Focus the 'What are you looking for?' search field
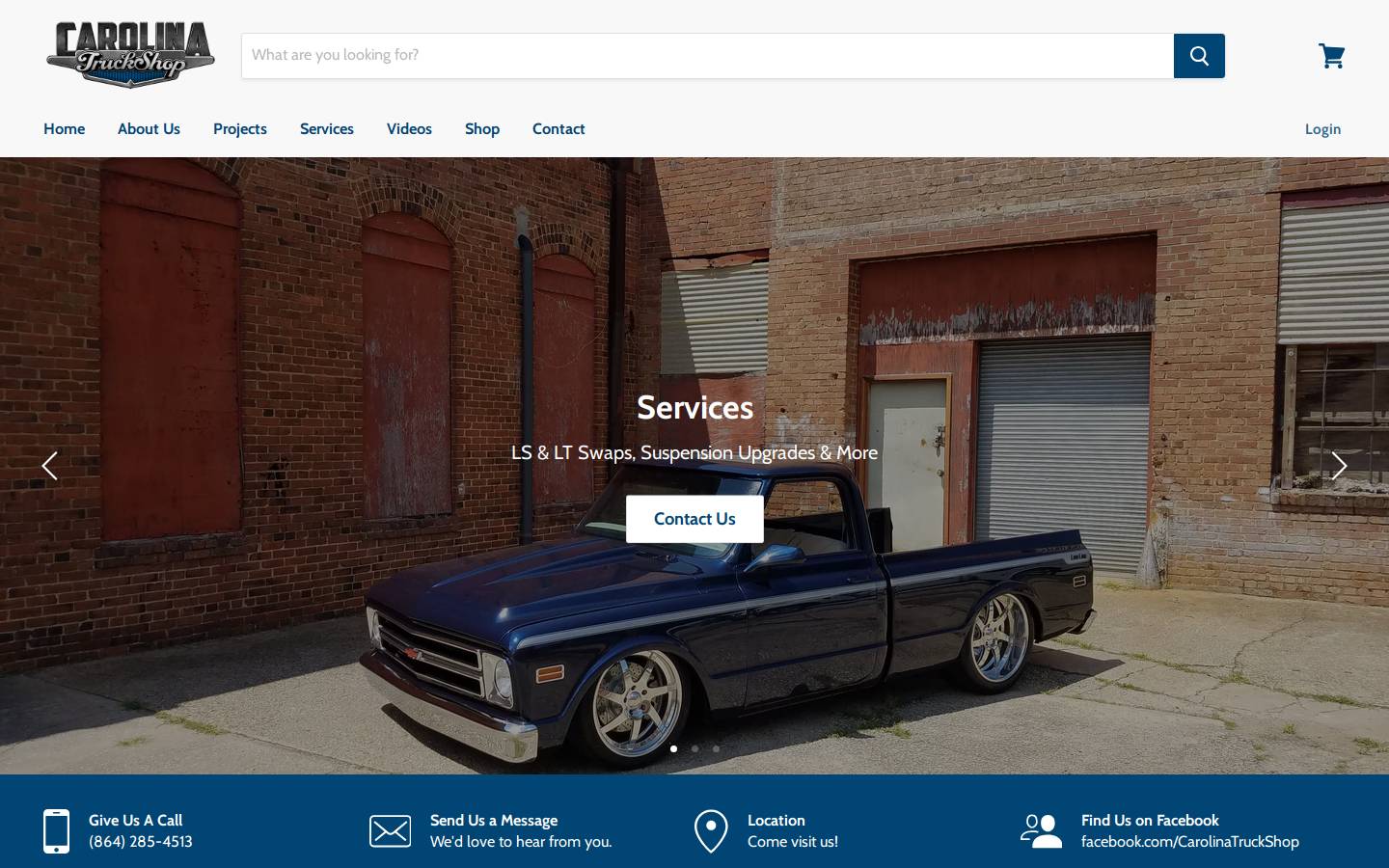Viewport: 1389px width, 868px height. (707, 56)
